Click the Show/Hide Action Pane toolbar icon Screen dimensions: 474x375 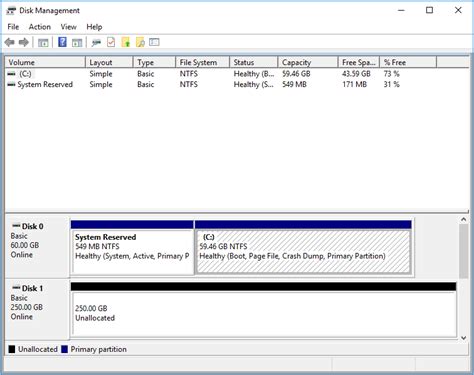77,43
